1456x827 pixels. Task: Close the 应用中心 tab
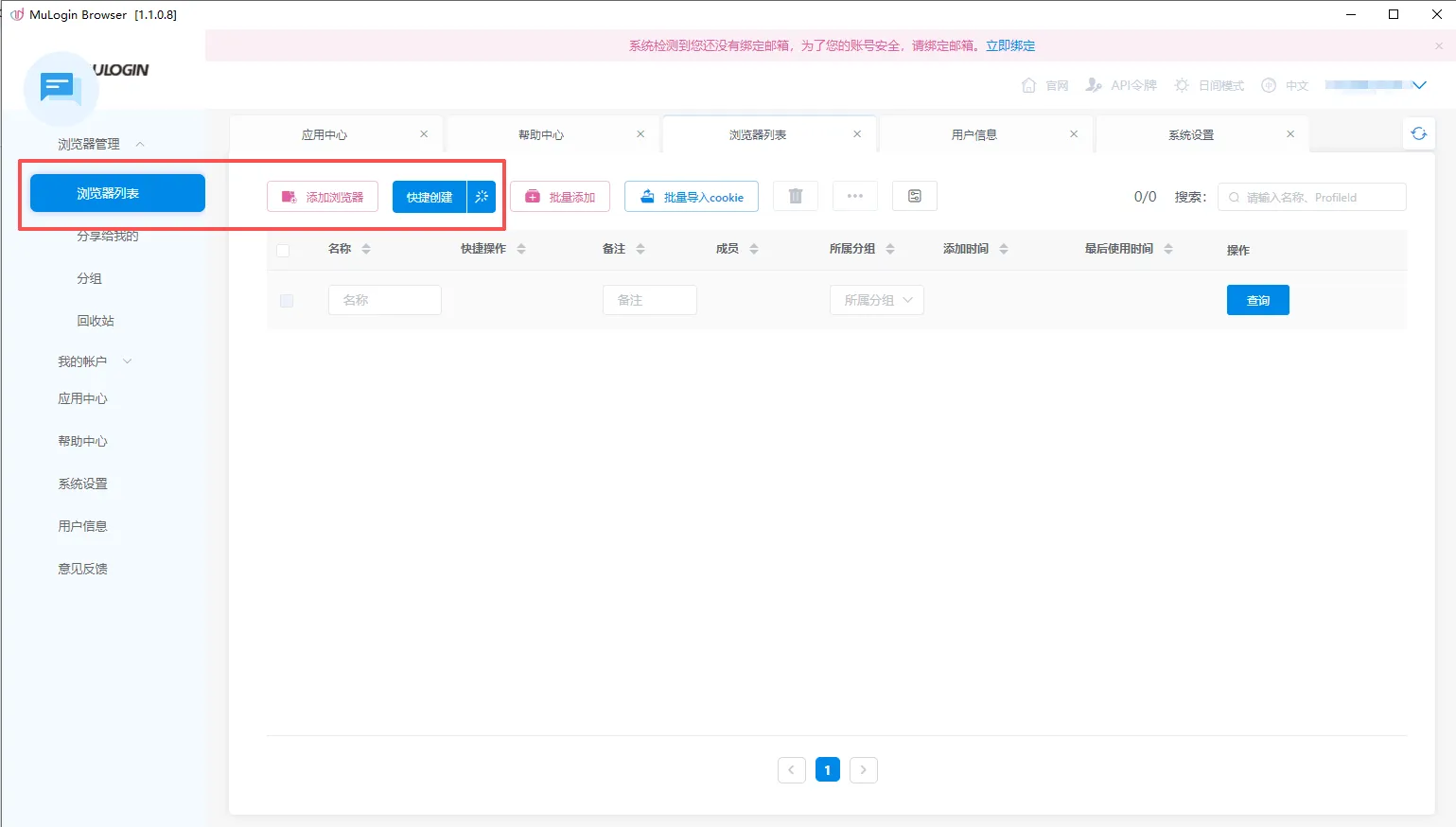[424, 134]
